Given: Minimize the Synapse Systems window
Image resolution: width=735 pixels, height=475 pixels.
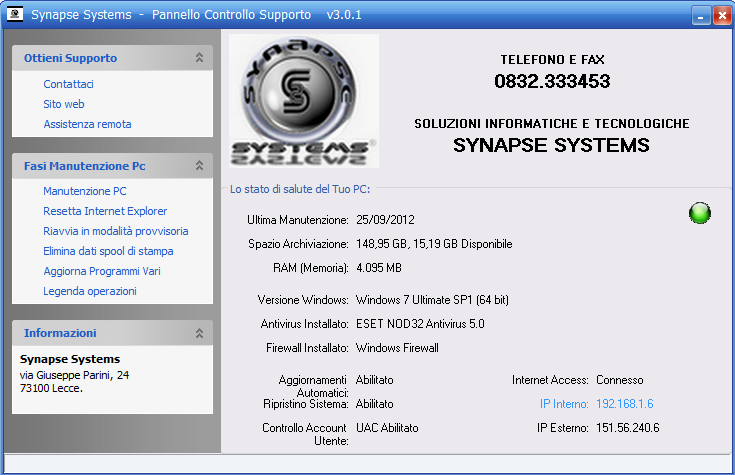Looking at the screenshot, I should click(701, 15).
